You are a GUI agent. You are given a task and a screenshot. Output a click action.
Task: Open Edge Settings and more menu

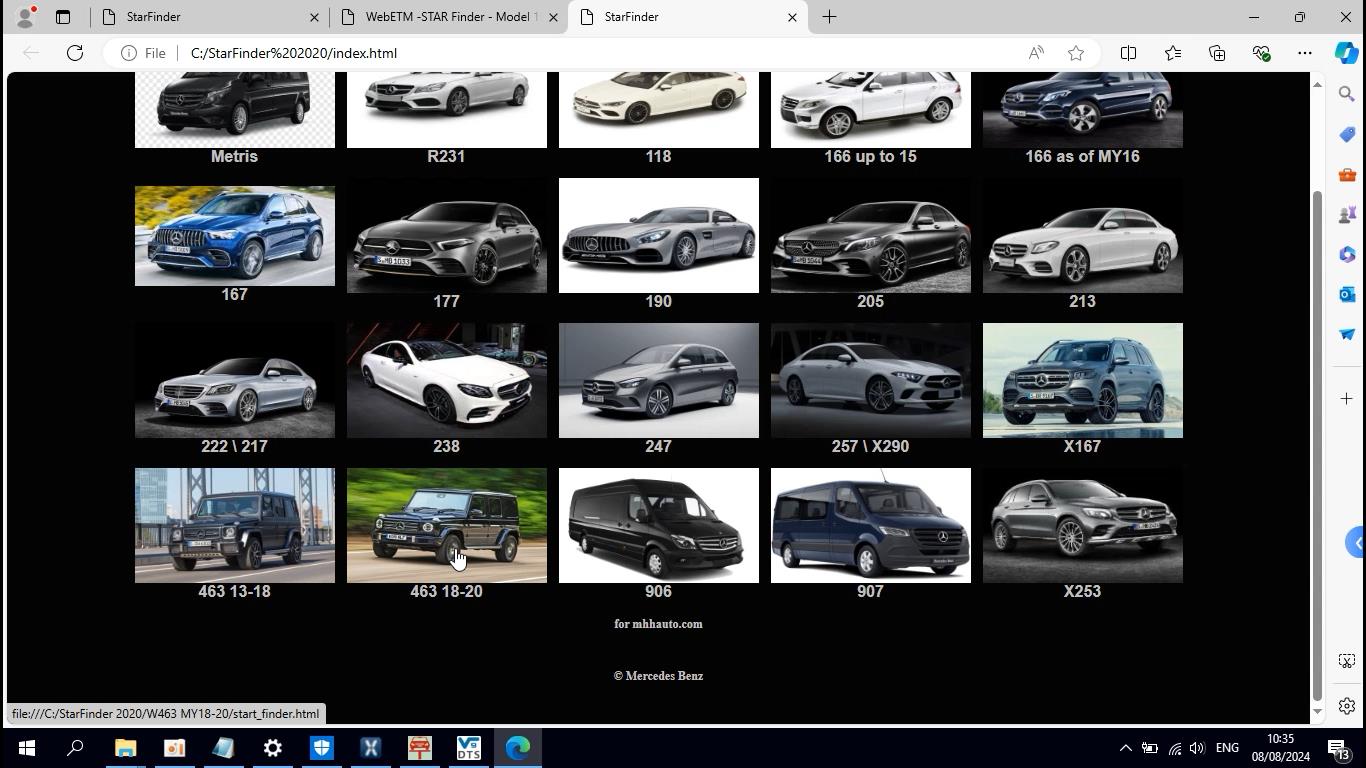(1305, 53)
